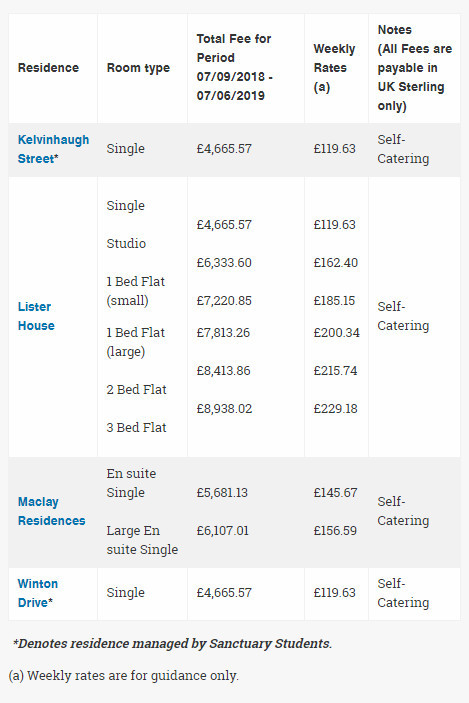Select the Studio room type text
Viewport: 469px width, 703px height.
coord(126,243)
